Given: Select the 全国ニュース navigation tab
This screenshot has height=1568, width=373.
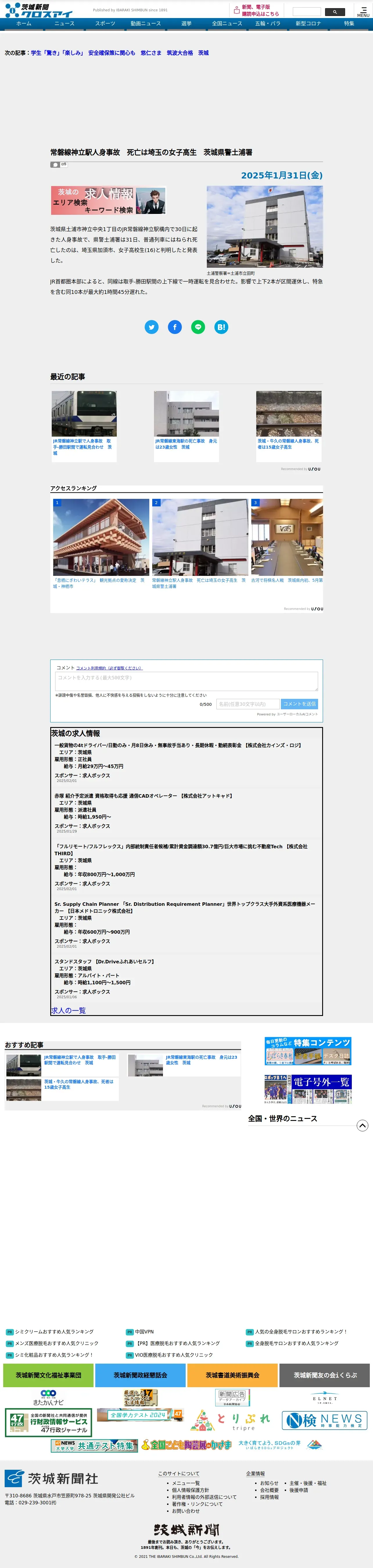Looking at the screenshot, I should (227, 24).
